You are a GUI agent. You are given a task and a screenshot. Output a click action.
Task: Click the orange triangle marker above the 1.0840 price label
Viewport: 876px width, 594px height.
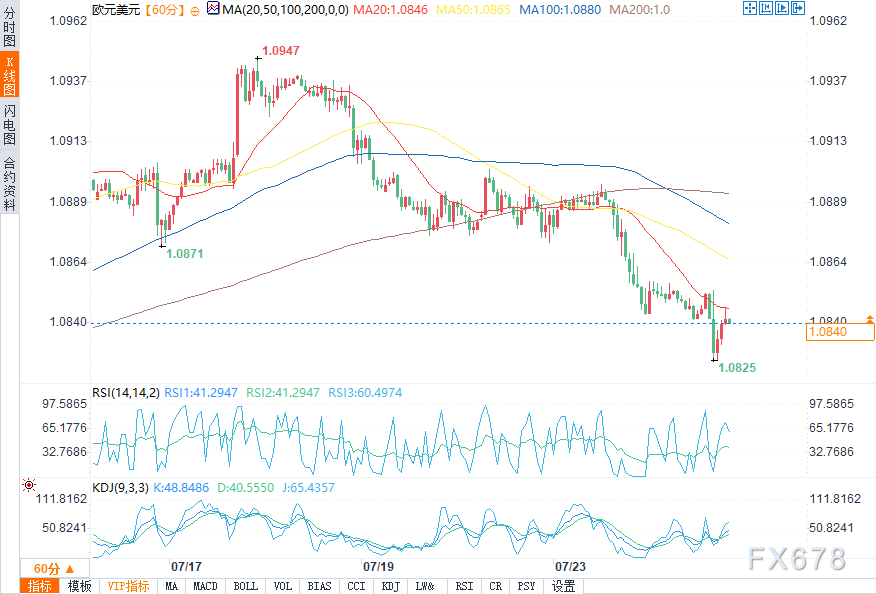(x=869, y=319)
